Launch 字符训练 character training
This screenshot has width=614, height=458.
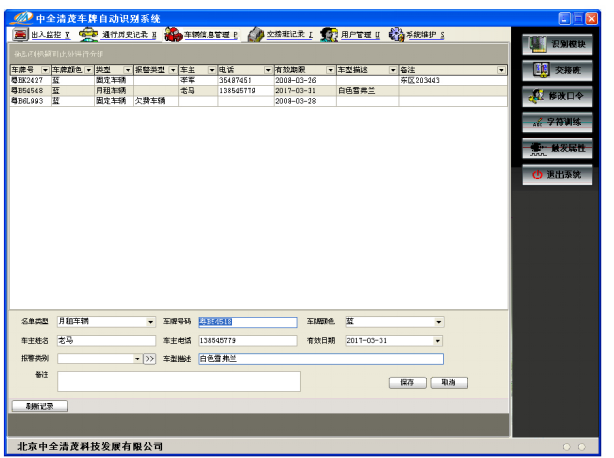(559, 122)
